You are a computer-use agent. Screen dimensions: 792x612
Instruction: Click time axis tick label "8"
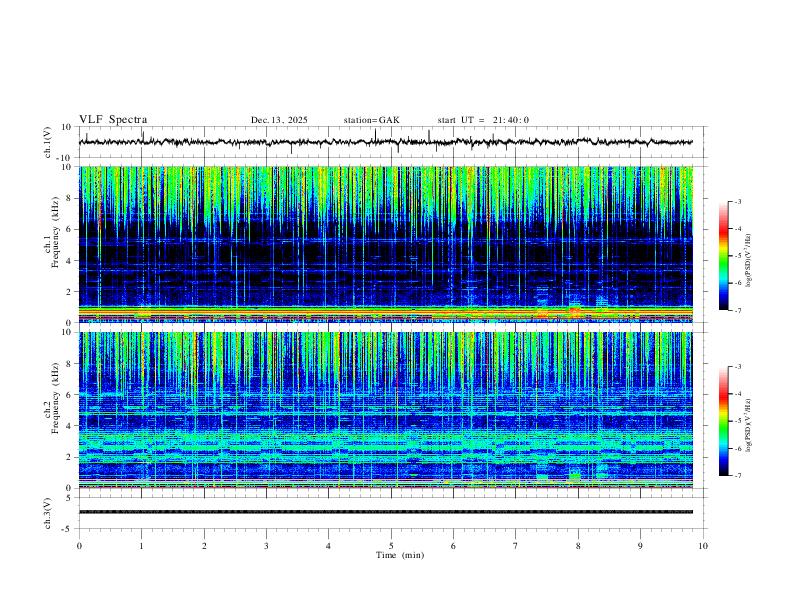coord(578,546)
